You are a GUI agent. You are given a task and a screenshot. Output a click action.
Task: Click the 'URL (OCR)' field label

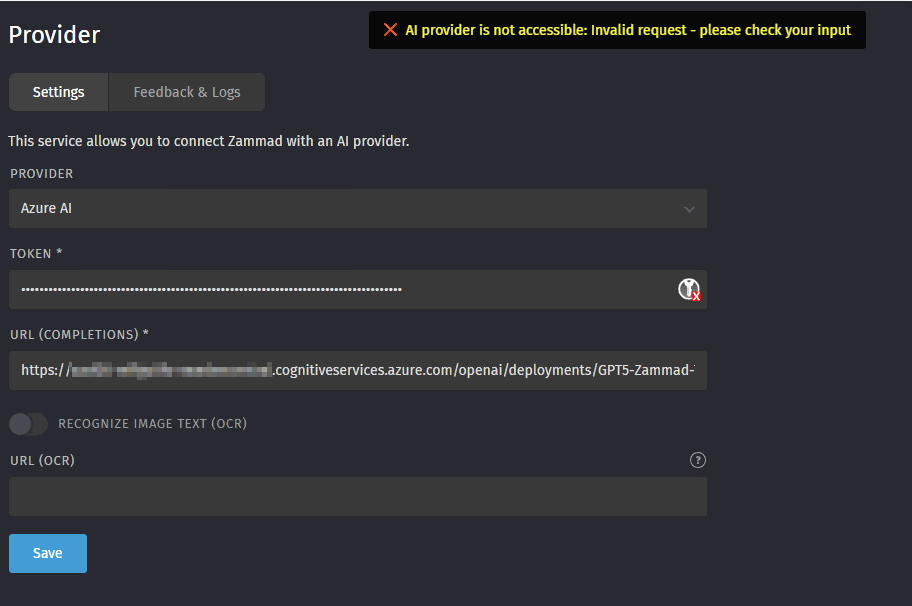[42, 460]
